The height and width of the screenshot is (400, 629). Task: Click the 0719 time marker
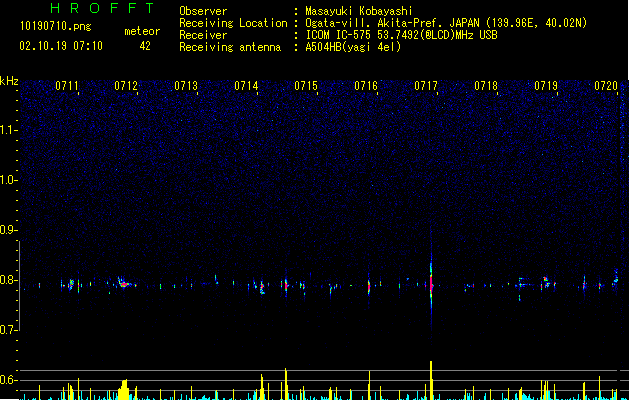click(x=546, y=86)
